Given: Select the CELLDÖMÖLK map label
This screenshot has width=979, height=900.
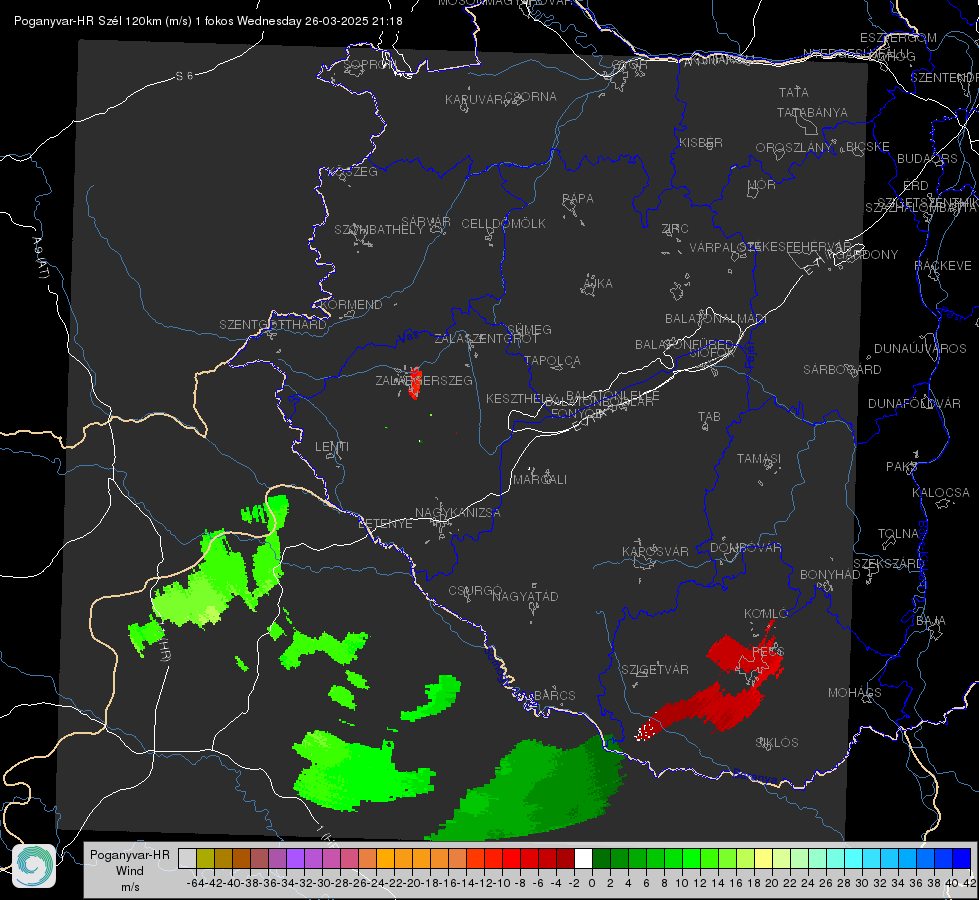Looking at the screenshot, I should (503, 224).
